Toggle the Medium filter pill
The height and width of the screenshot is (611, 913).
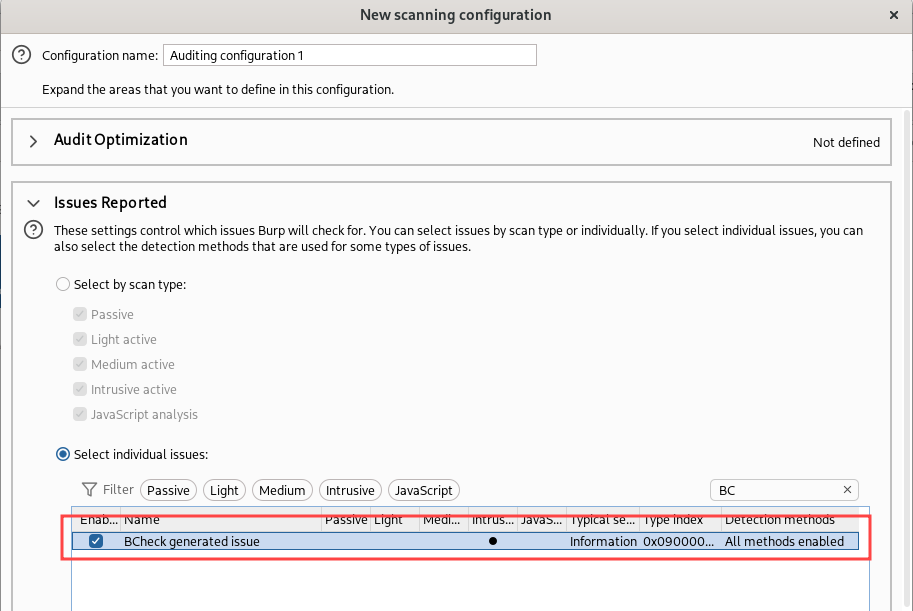pos(281,490)
